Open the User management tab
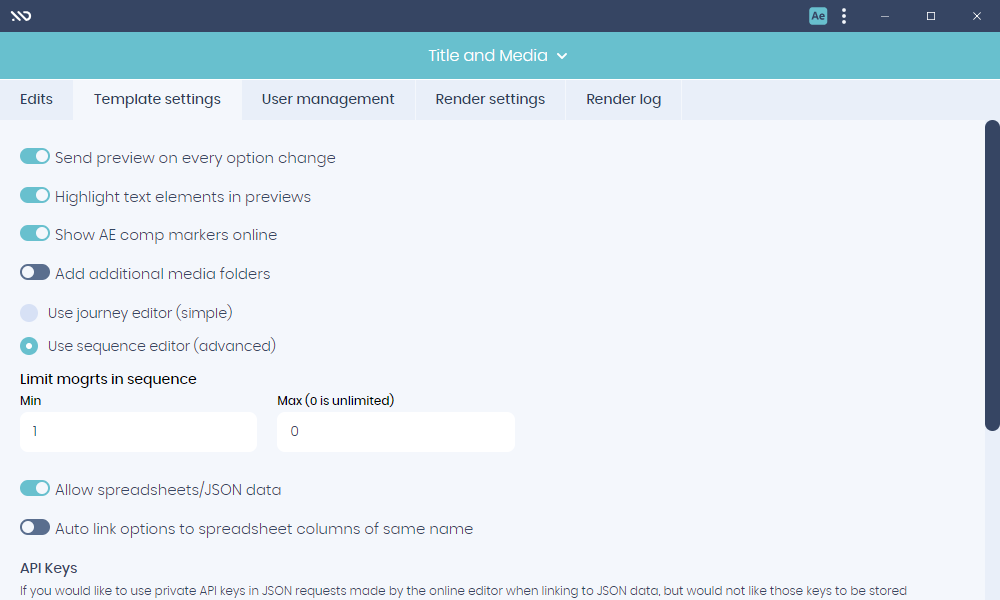Screen dimensions: 1000x600 [328, 99]
